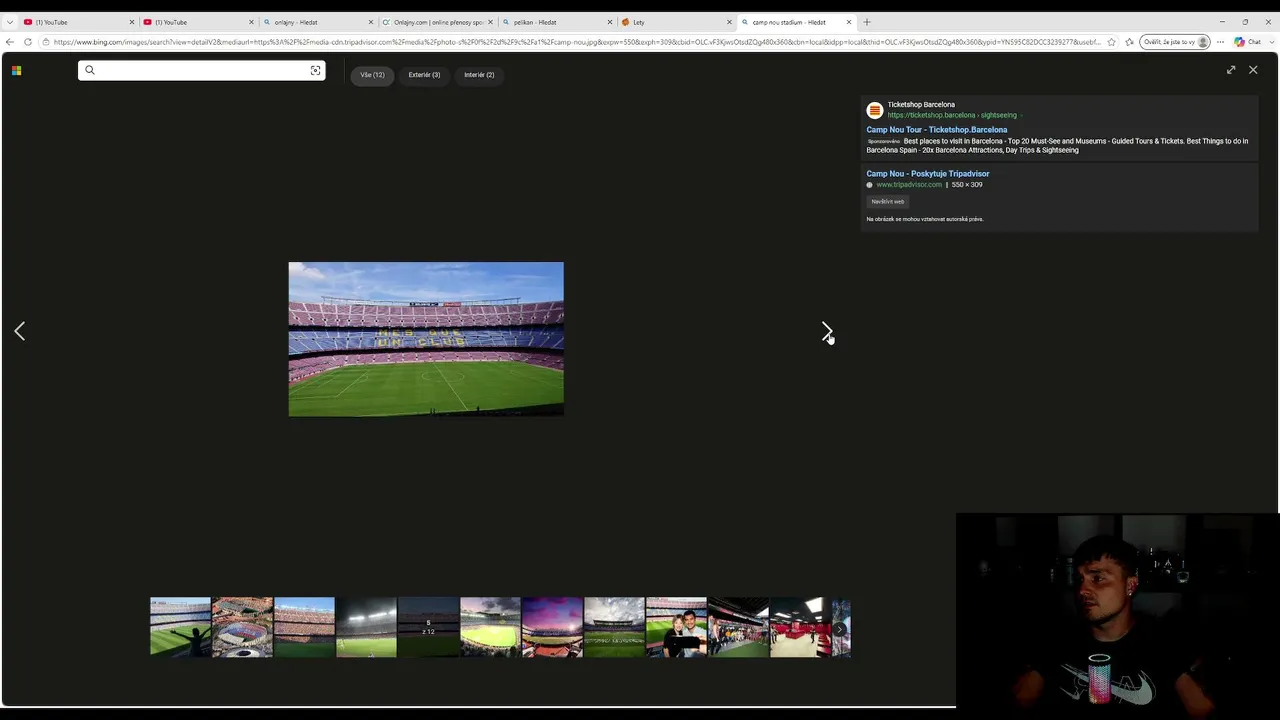Open the Copilot Chat button
1280x720 pixels.
click(1248, 42)
